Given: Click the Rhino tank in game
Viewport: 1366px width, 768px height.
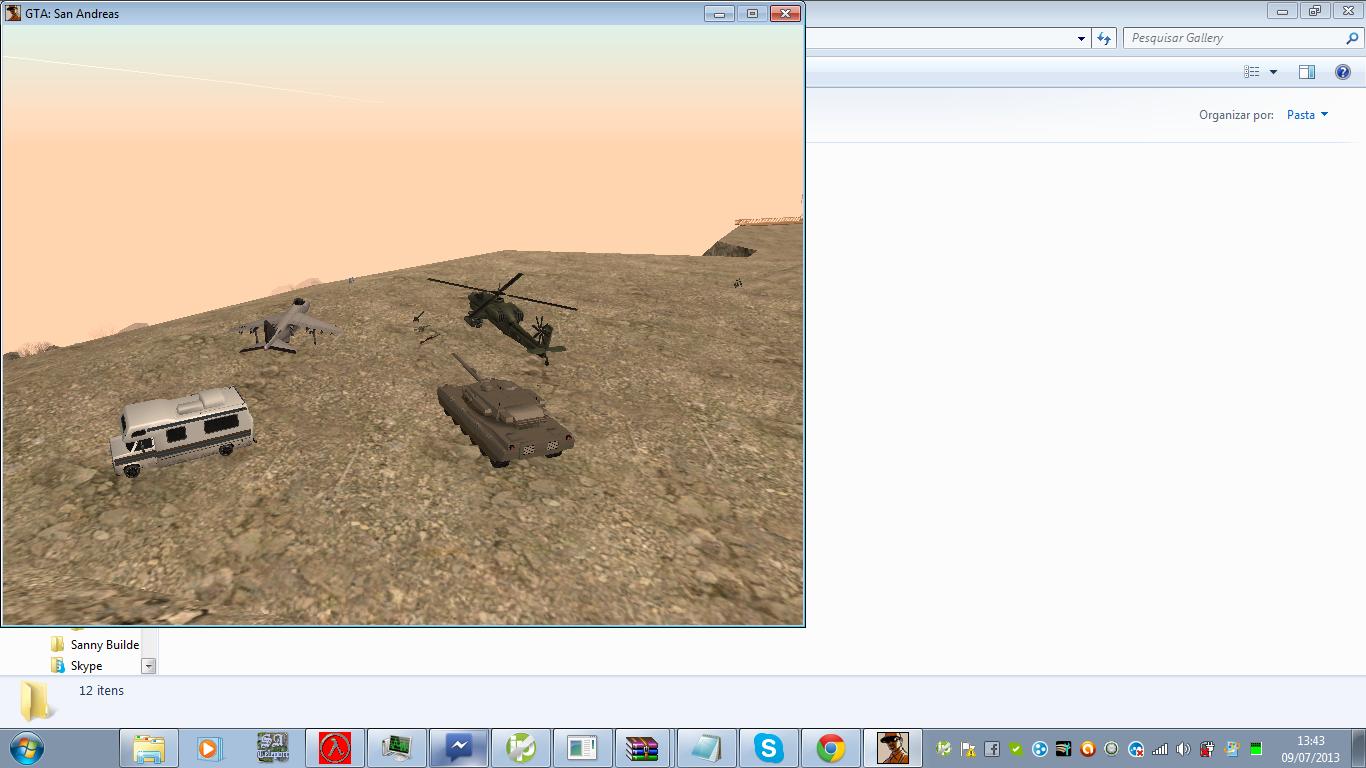Looking at the screenshot, I should [506, 412].
